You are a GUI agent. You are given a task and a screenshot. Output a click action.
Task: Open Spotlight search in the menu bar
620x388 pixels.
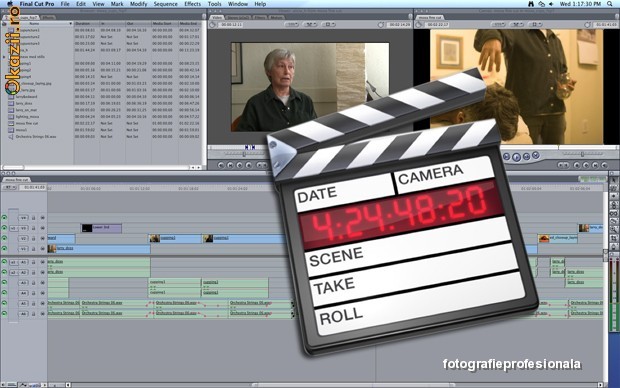tap(610, 4)
